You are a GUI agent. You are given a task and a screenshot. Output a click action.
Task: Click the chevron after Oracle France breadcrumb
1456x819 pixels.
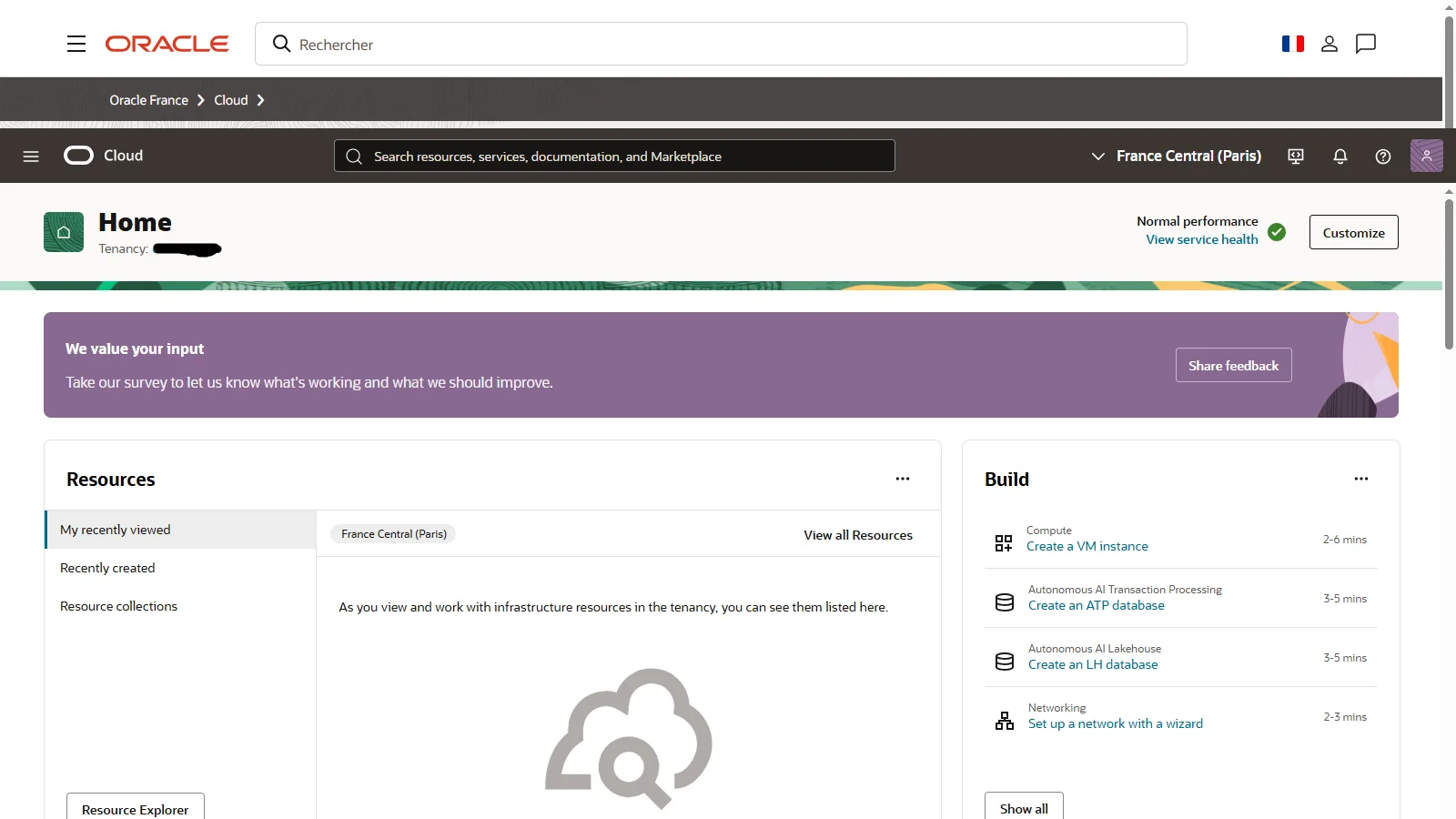coord(201,100)
